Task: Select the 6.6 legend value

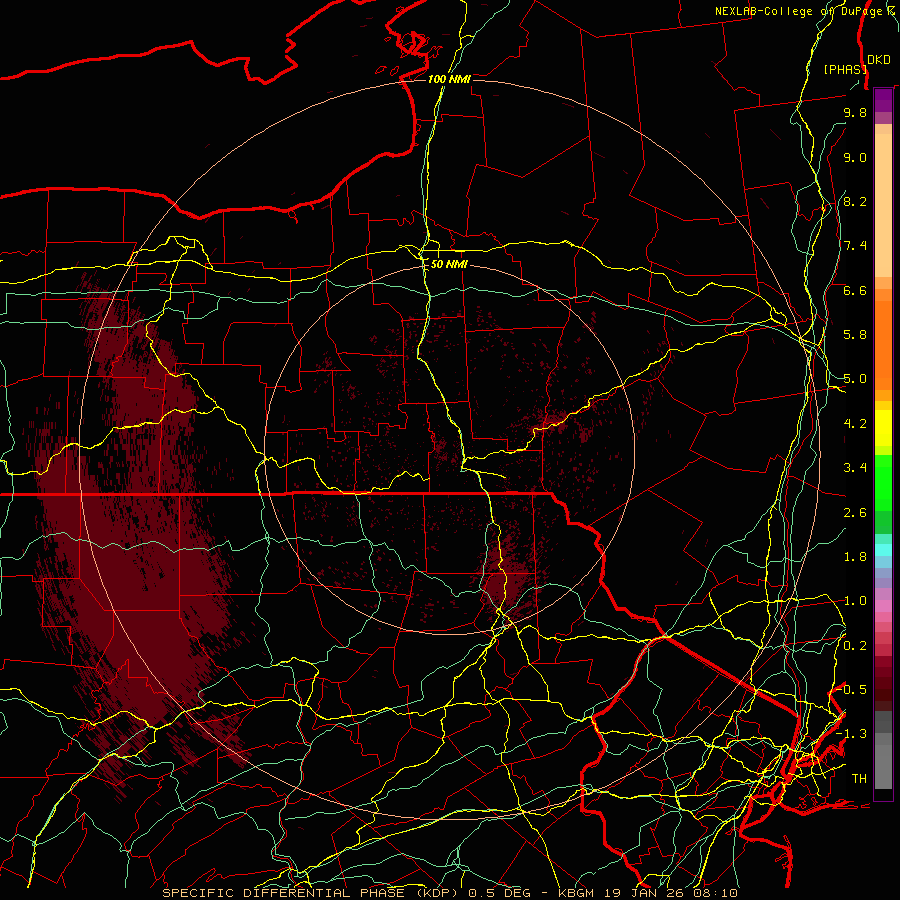Action: (855, 290)
